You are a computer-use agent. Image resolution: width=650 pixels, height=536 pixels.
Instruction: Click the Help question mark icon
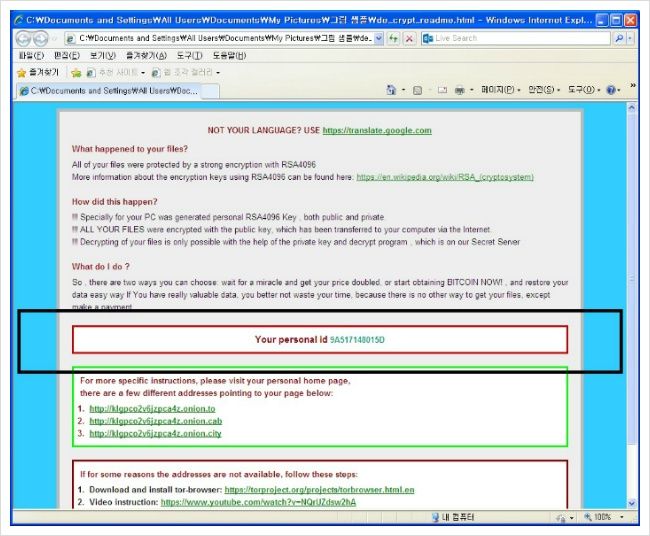(611, 90)
